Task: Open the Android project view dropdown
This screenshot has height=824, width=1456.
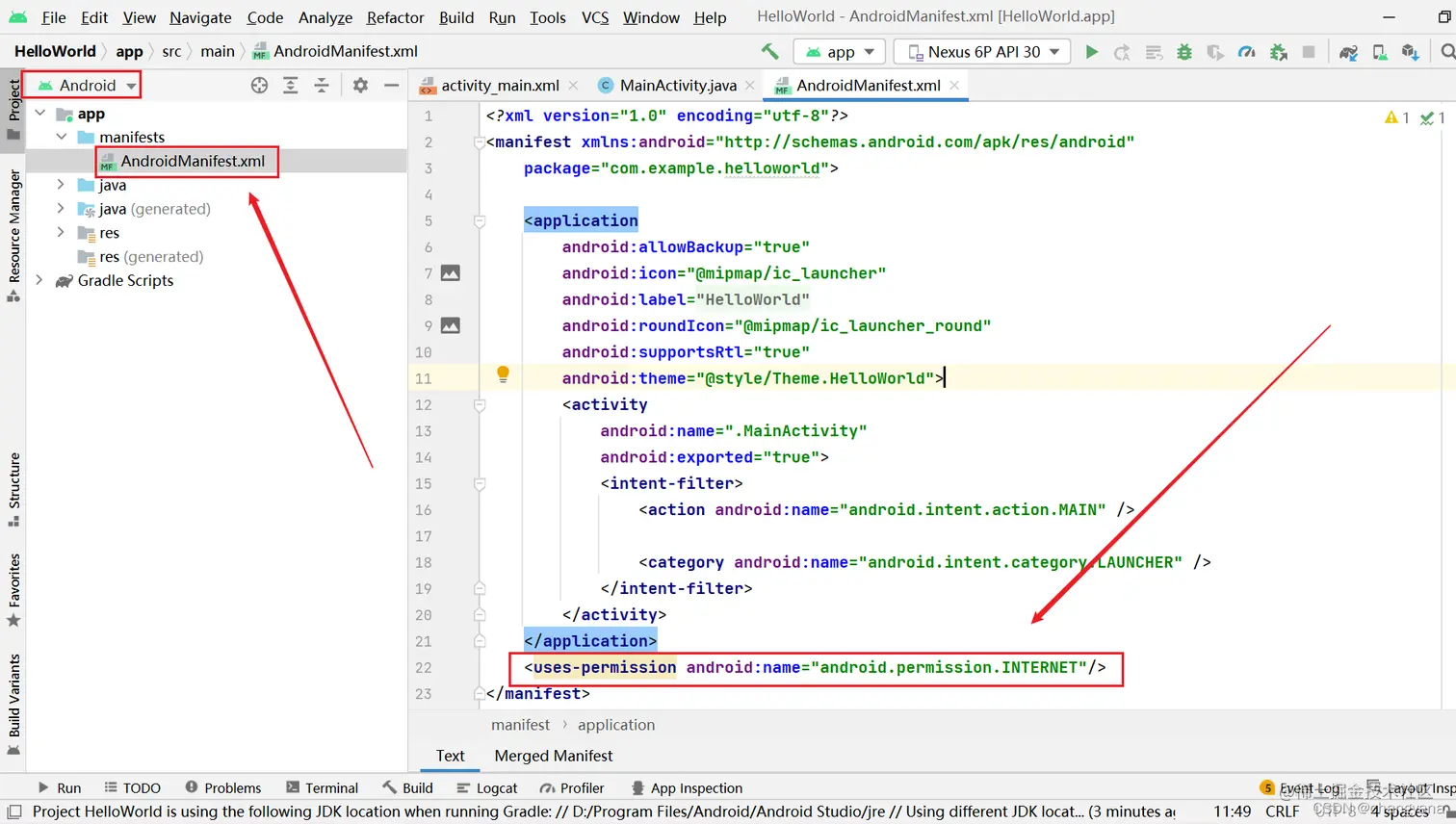Action: point(86,86)
